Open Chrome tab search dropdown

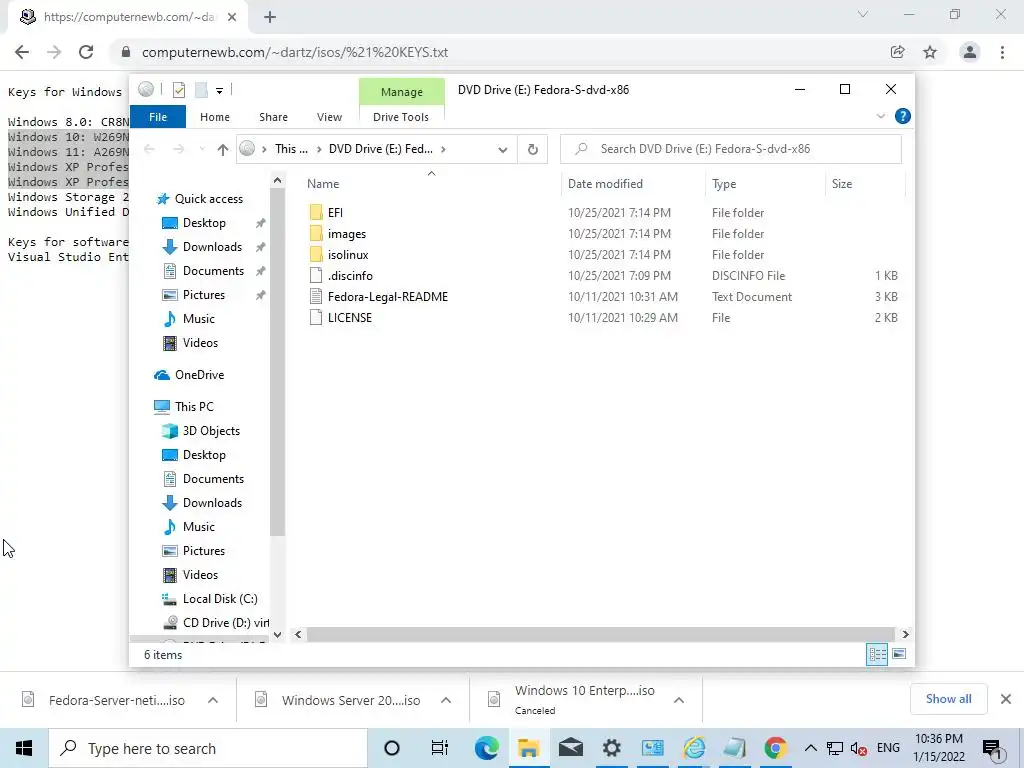click(x=863, y=14)
